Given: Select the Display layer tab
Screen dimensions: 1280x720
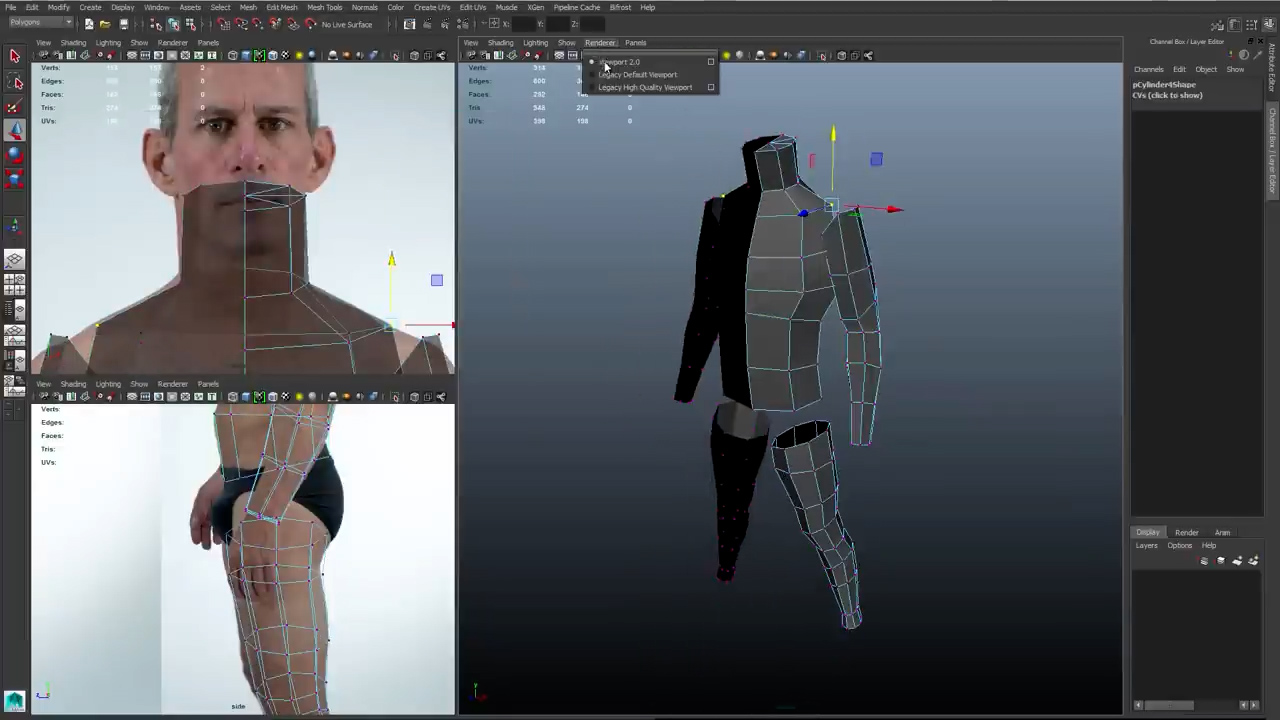Looking at the screenshot, I should pyautogui.click(x=1147, y=533).
